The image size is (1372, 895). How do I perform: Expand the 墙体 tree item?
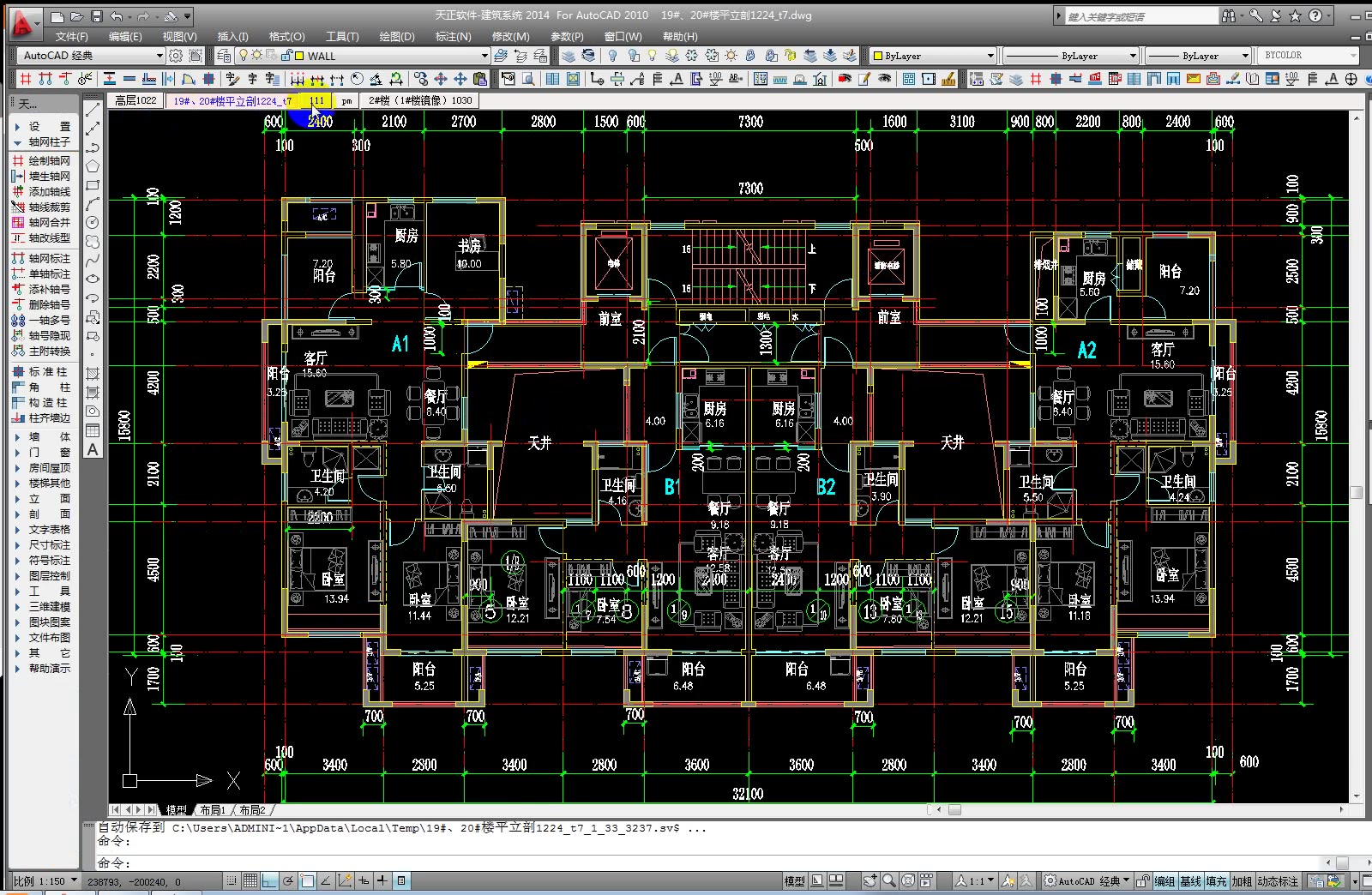point(17,437)
